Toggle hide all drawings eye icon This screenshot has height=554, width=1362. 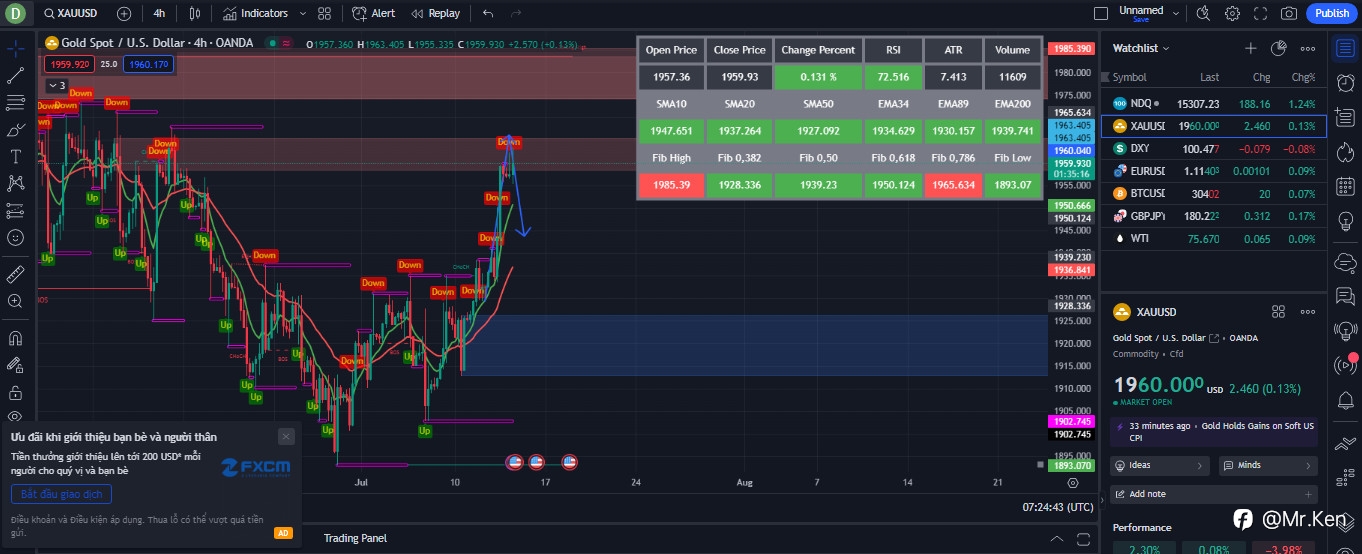tap(15, 416)
